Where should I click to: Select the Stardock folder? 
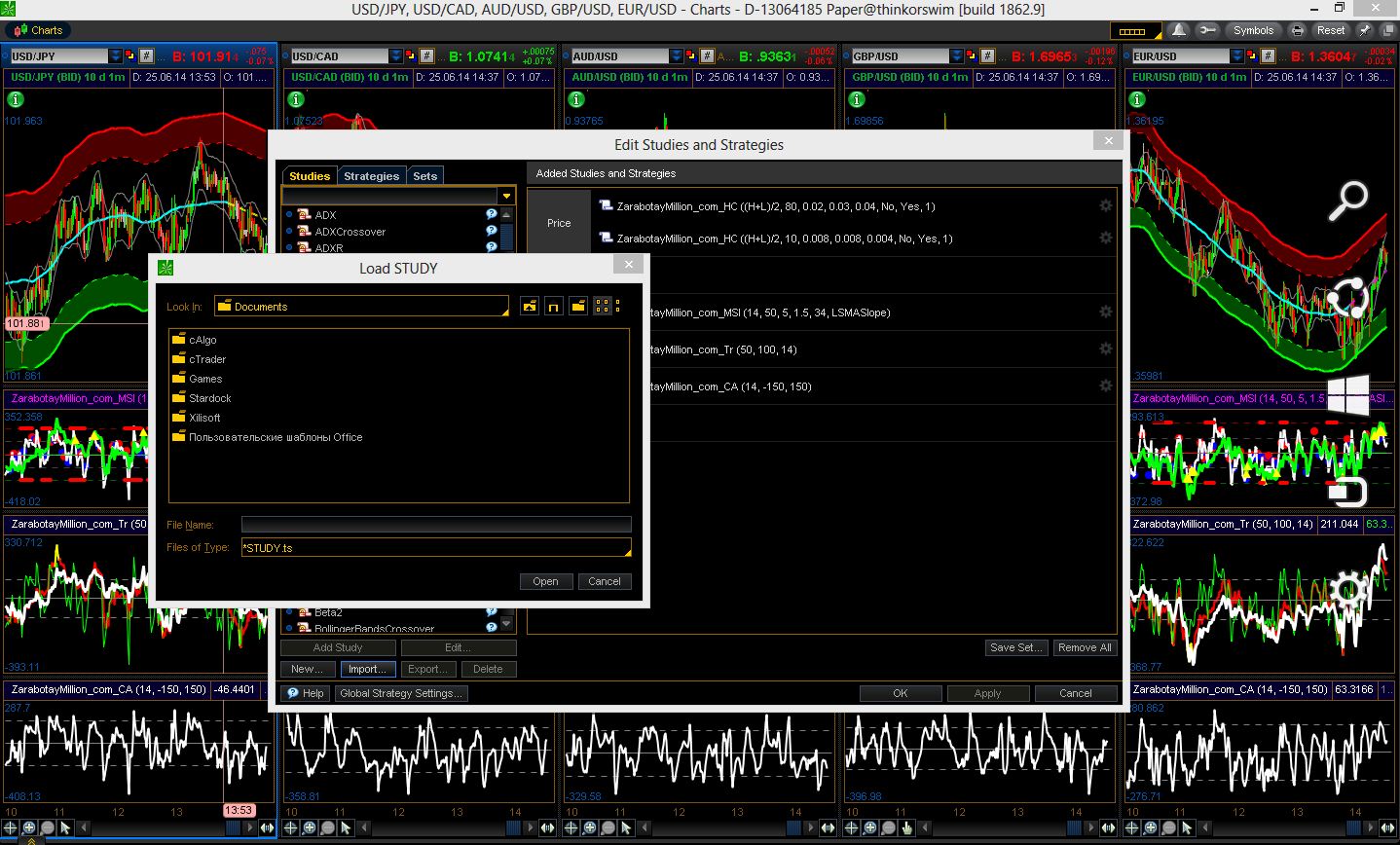202,398
